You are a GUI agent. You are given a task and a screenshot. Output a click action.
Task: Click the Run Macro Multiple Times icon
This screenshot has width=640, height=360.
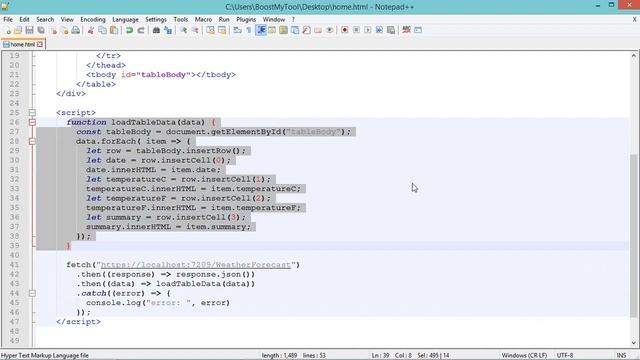[x=379, y=30]
